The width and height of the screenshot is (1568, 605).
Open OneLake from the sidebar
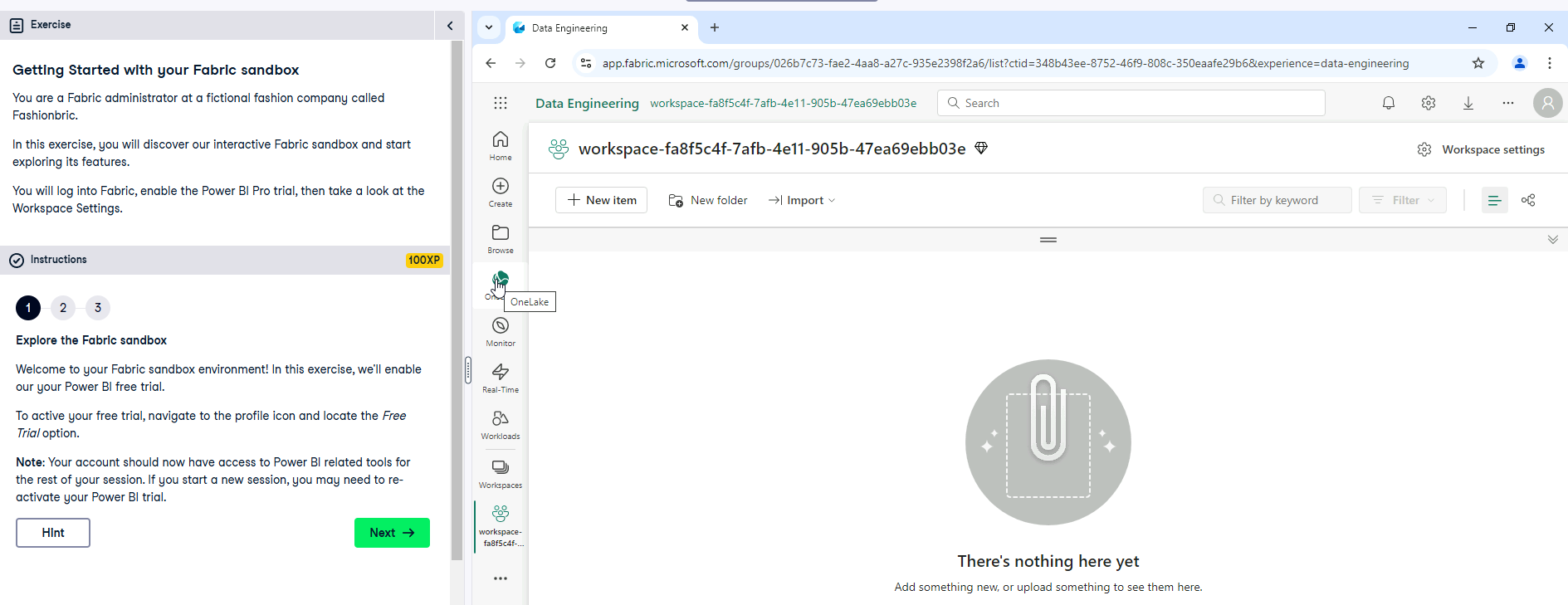(501, 285)
